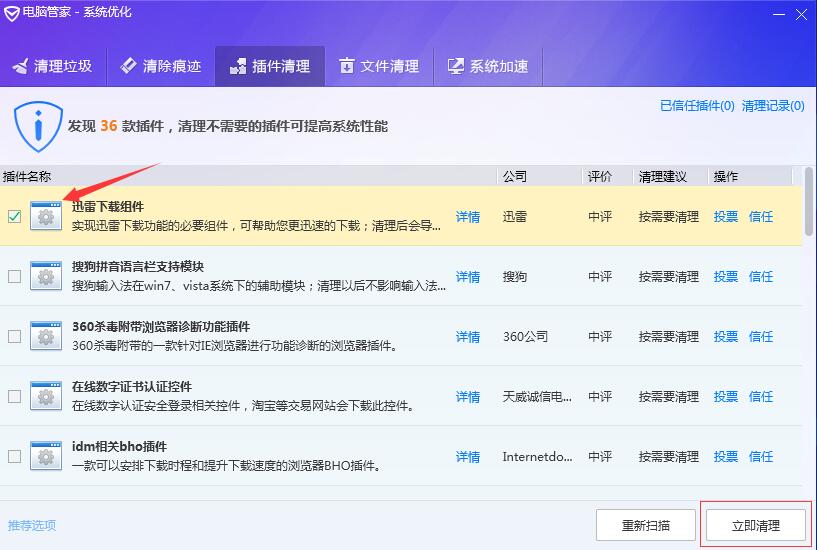Open the title bar dropdown menu arrow
This screenshot has width=817, height=550.
[x=777, y=12]
